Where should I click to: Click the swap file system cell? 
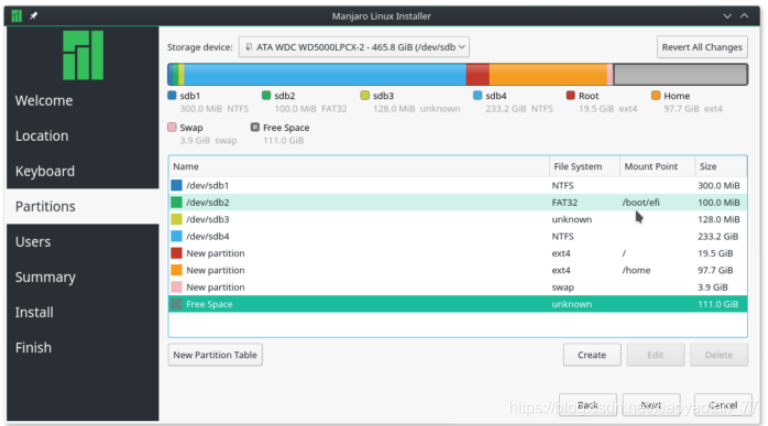[563, 287]
